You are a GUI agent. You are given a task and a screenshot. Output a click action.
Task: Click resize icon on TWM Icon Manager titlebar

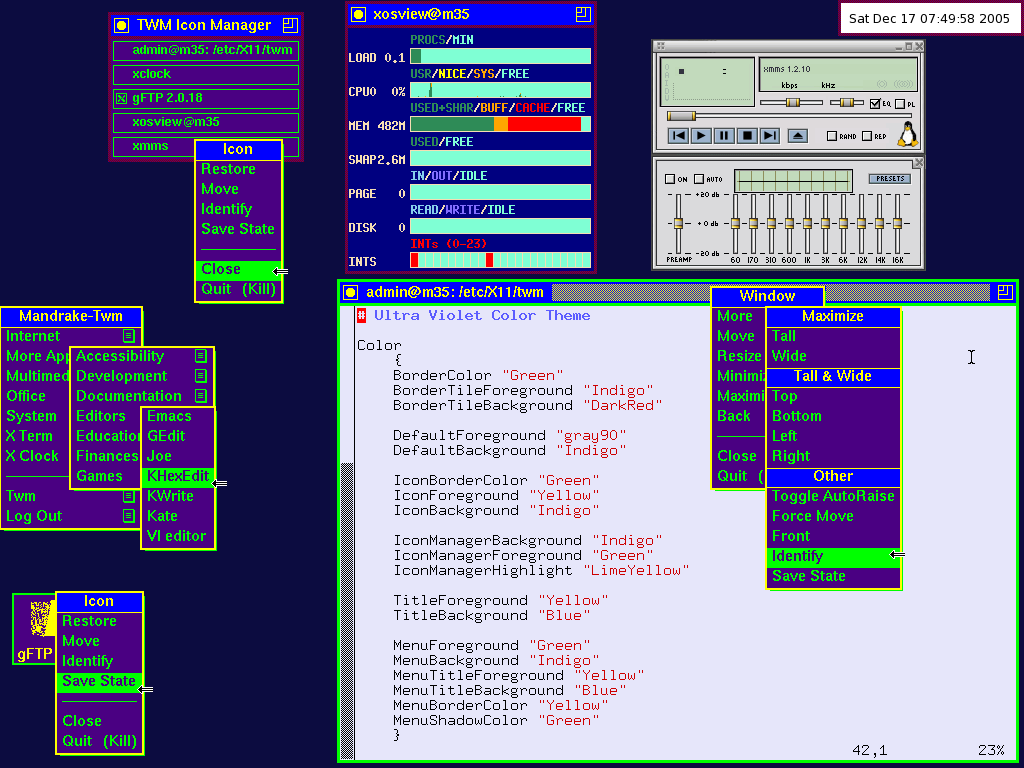pos(291,25)
